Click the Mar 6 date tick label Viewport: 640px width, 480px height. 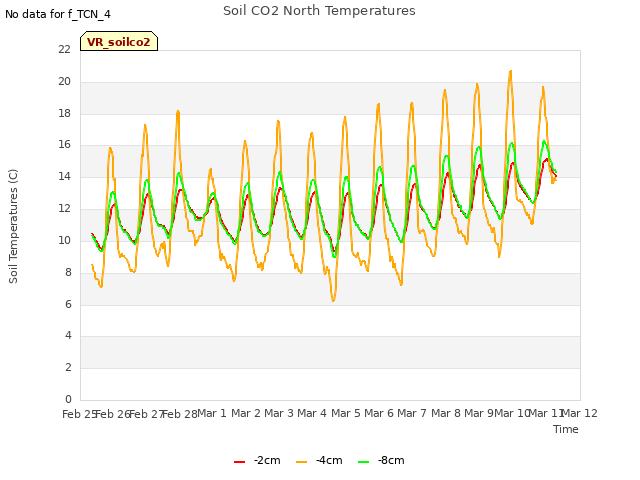click(x=379, y=413)
